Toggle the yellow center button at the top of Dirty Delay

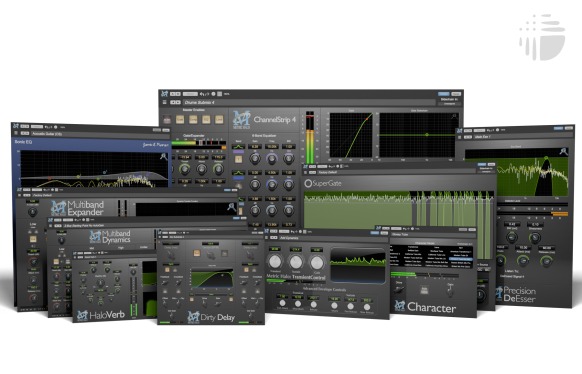(197, 253)
